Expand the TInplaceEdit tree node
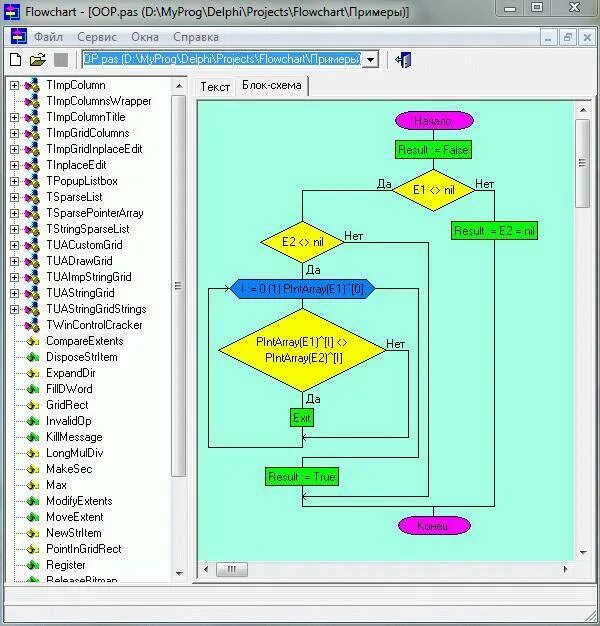 click(14, 165)
